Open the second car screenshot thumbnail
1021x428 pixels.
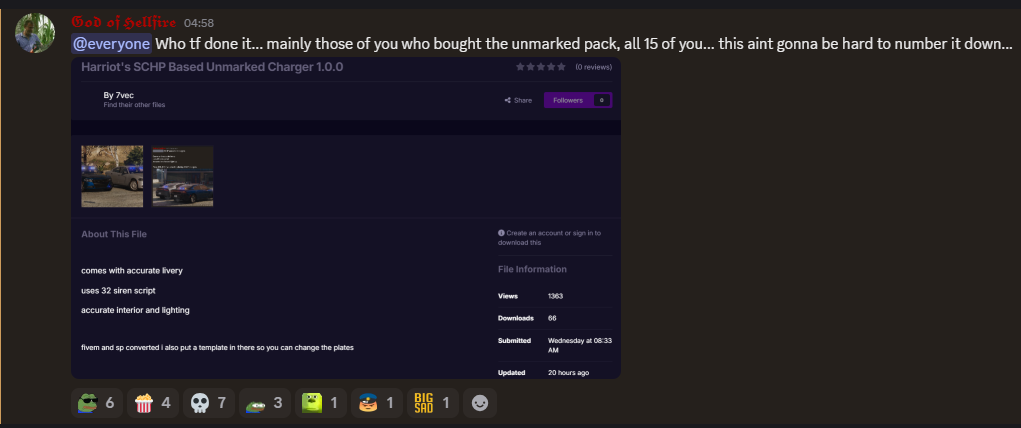point(182,176)
